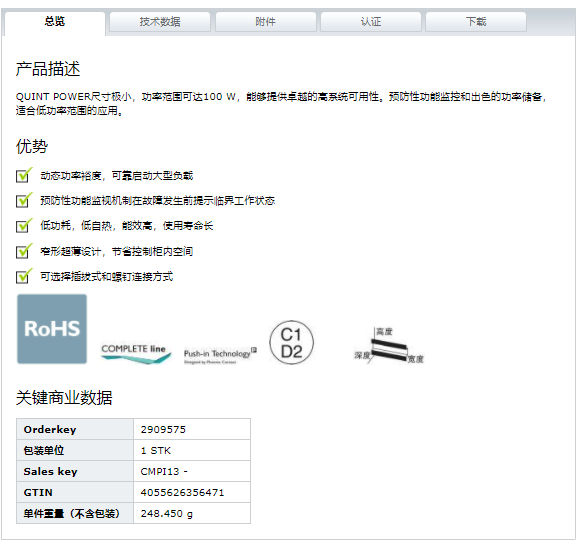
Task: Click checkmark beside 预防性功能监视 advantage
Action: (x=24, y=200)
